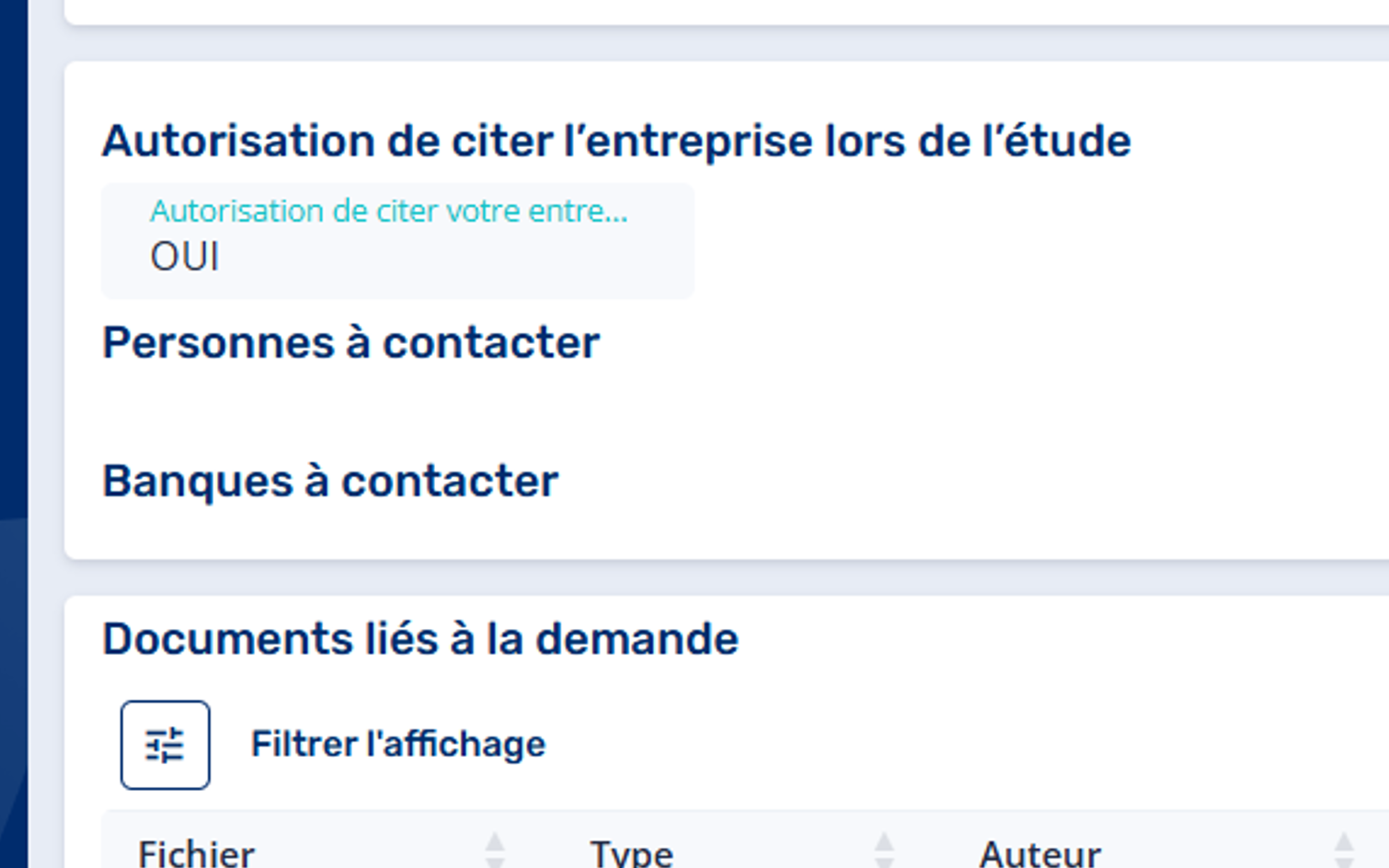
Task: Click the Filtrer l'affichage label
Action: [397, 744]
